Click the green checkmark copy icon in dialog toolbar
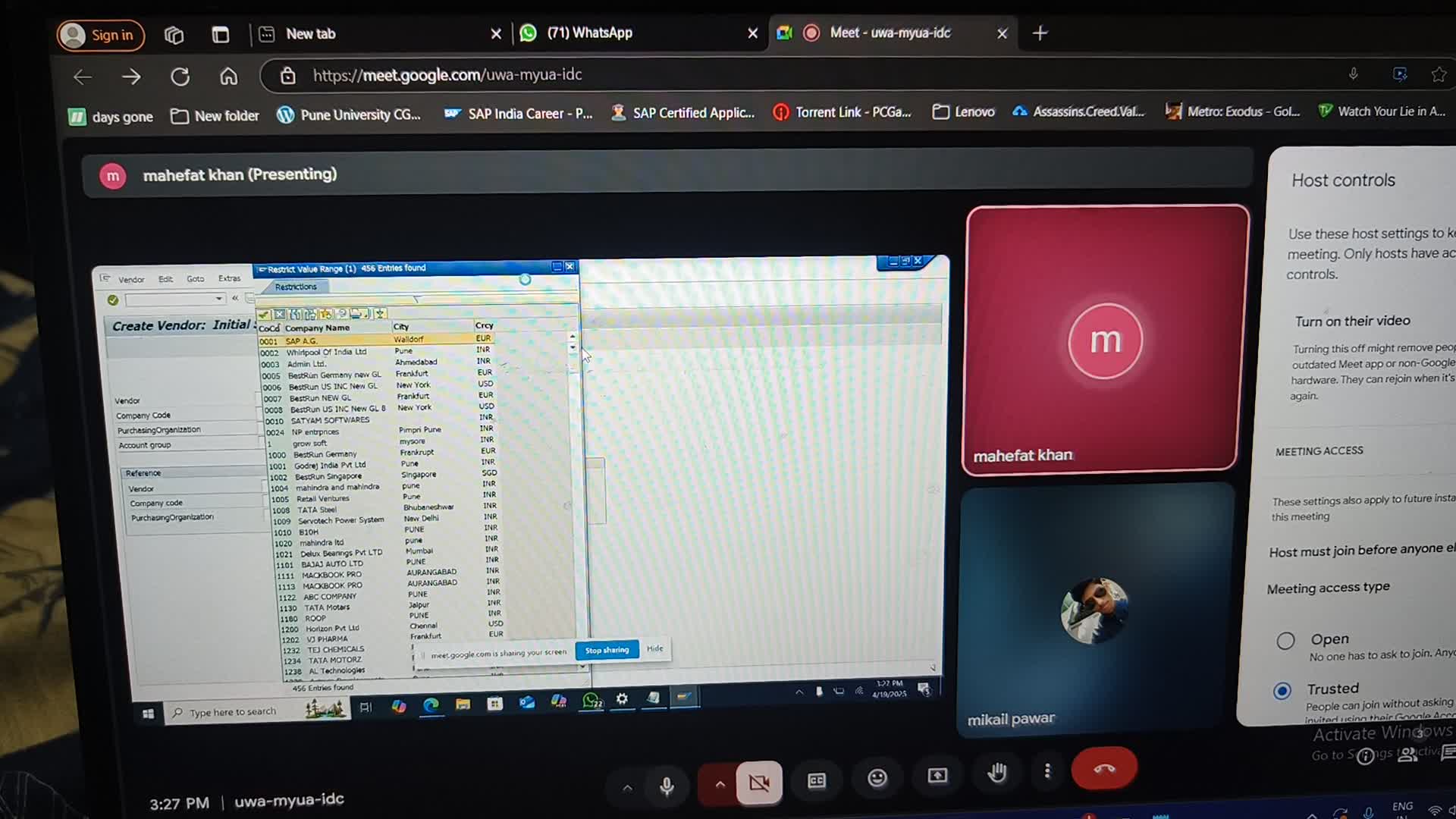 (264, 315)
